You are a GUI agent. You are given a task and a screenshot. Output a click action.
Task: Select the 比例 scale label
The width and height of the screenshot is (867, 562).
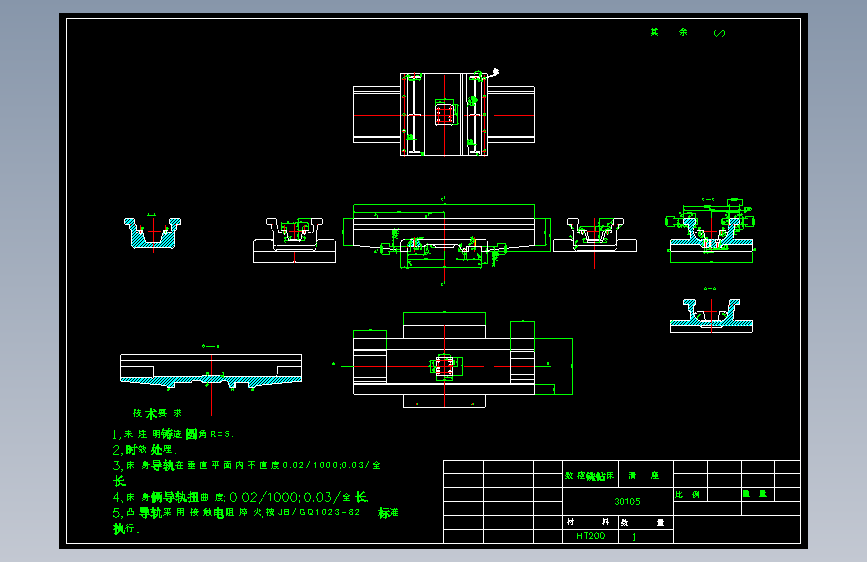[687, 495]
